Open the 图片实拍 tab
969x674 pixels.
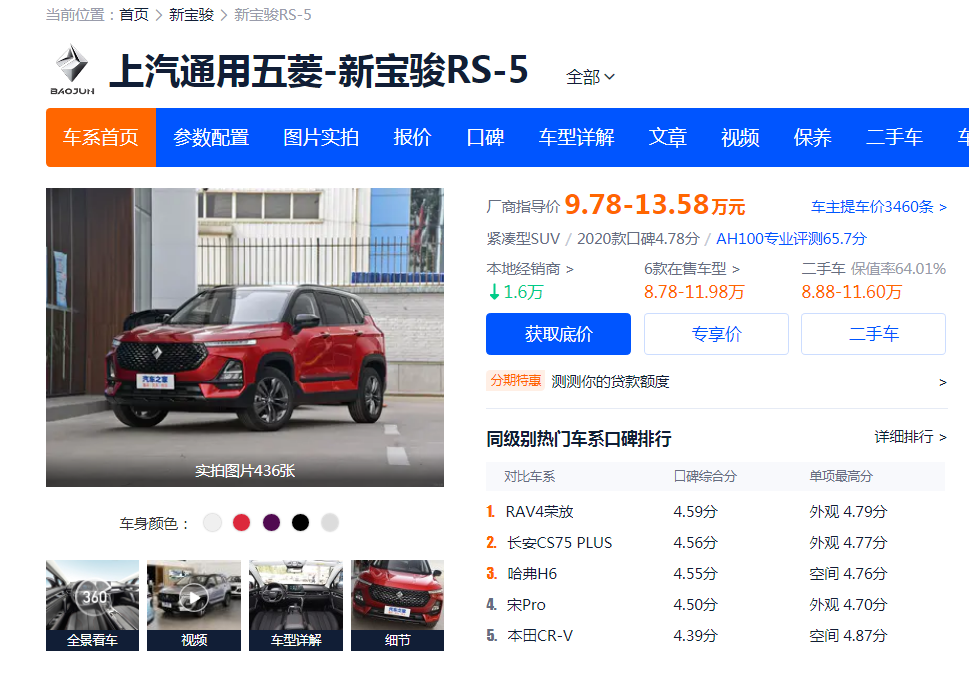(x=321, y=137)
